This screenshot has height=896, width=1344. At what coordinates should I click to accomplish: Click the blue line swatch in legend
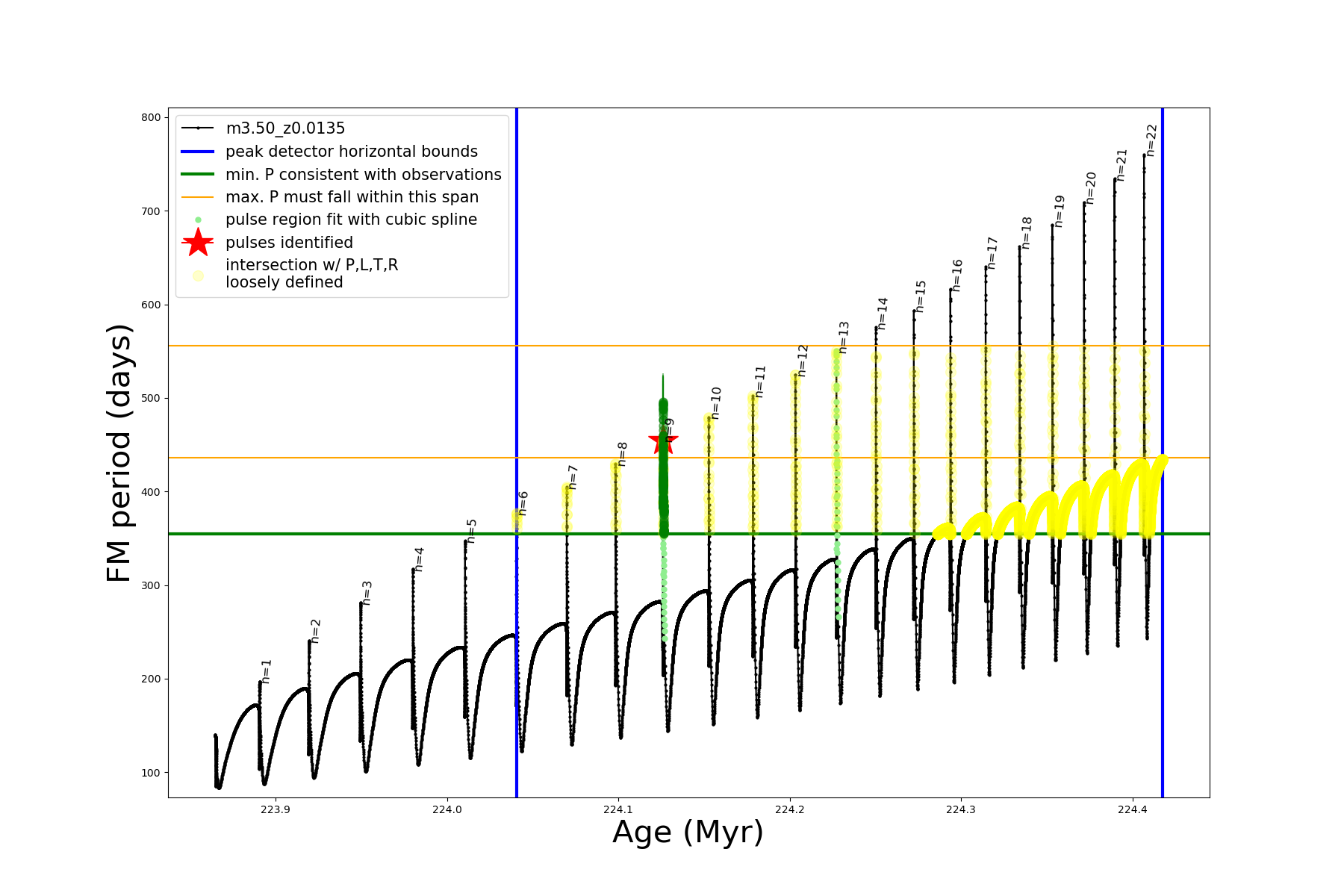click(198, 152)
